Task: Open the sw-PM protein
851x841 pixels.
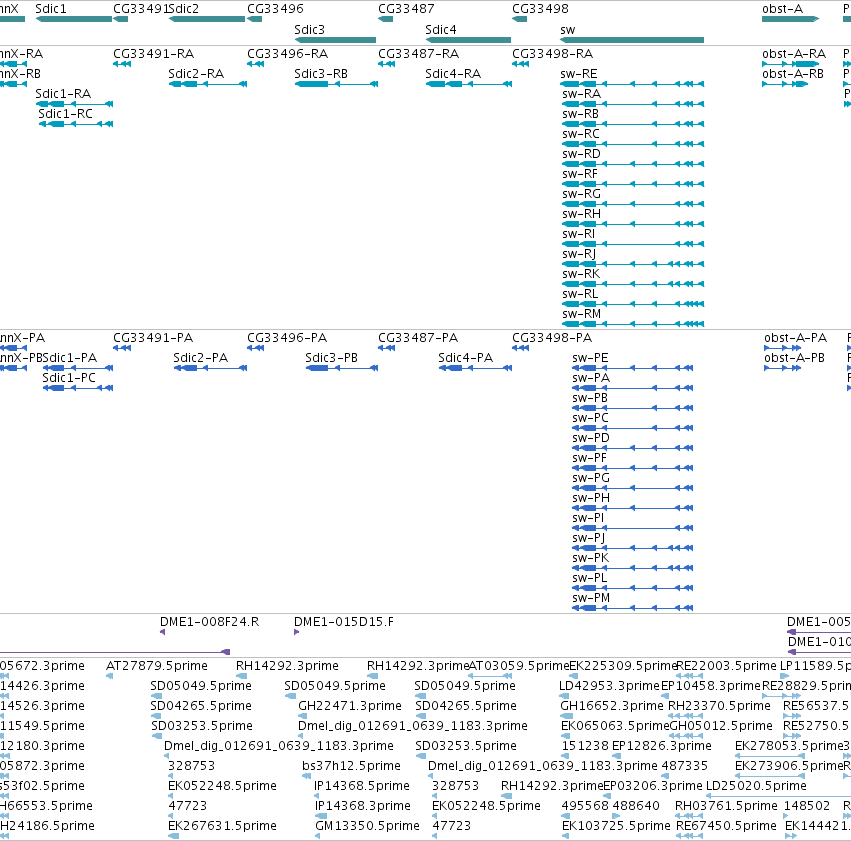Action: pos(633,608)
